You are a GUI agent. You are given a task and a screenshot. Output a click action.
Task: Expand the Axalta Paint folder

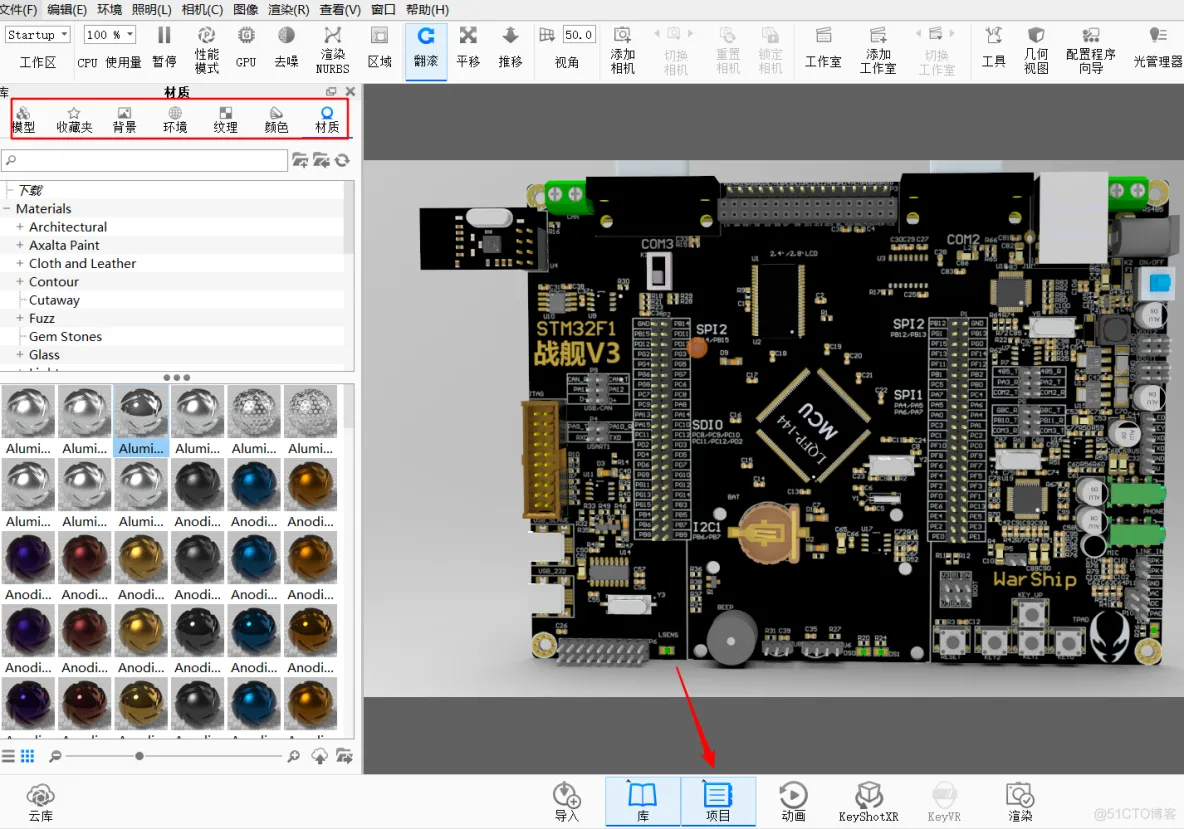click(x=20, y=245)
